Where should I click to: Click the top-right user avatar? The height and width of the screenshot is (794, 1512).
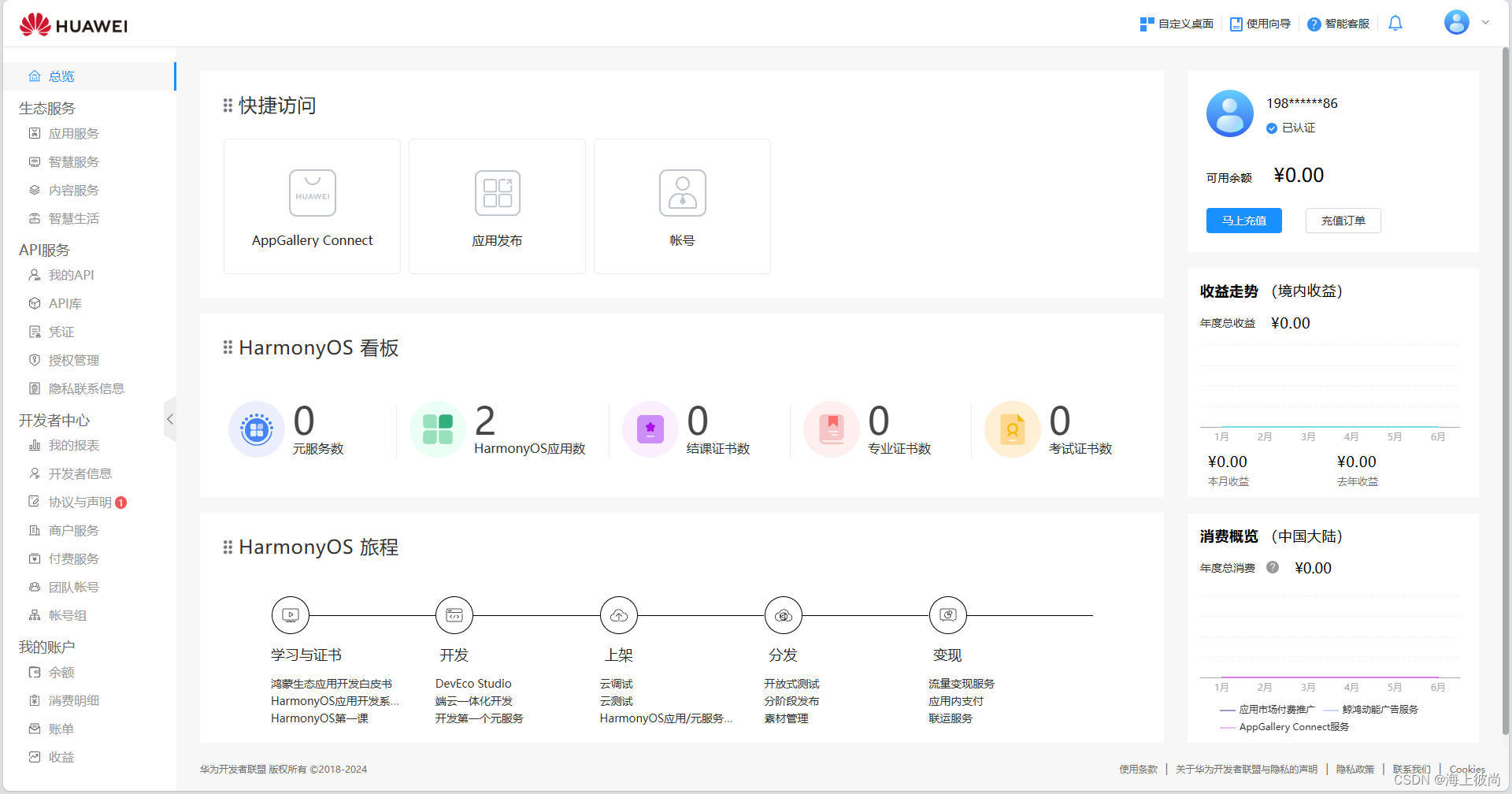1457,22
